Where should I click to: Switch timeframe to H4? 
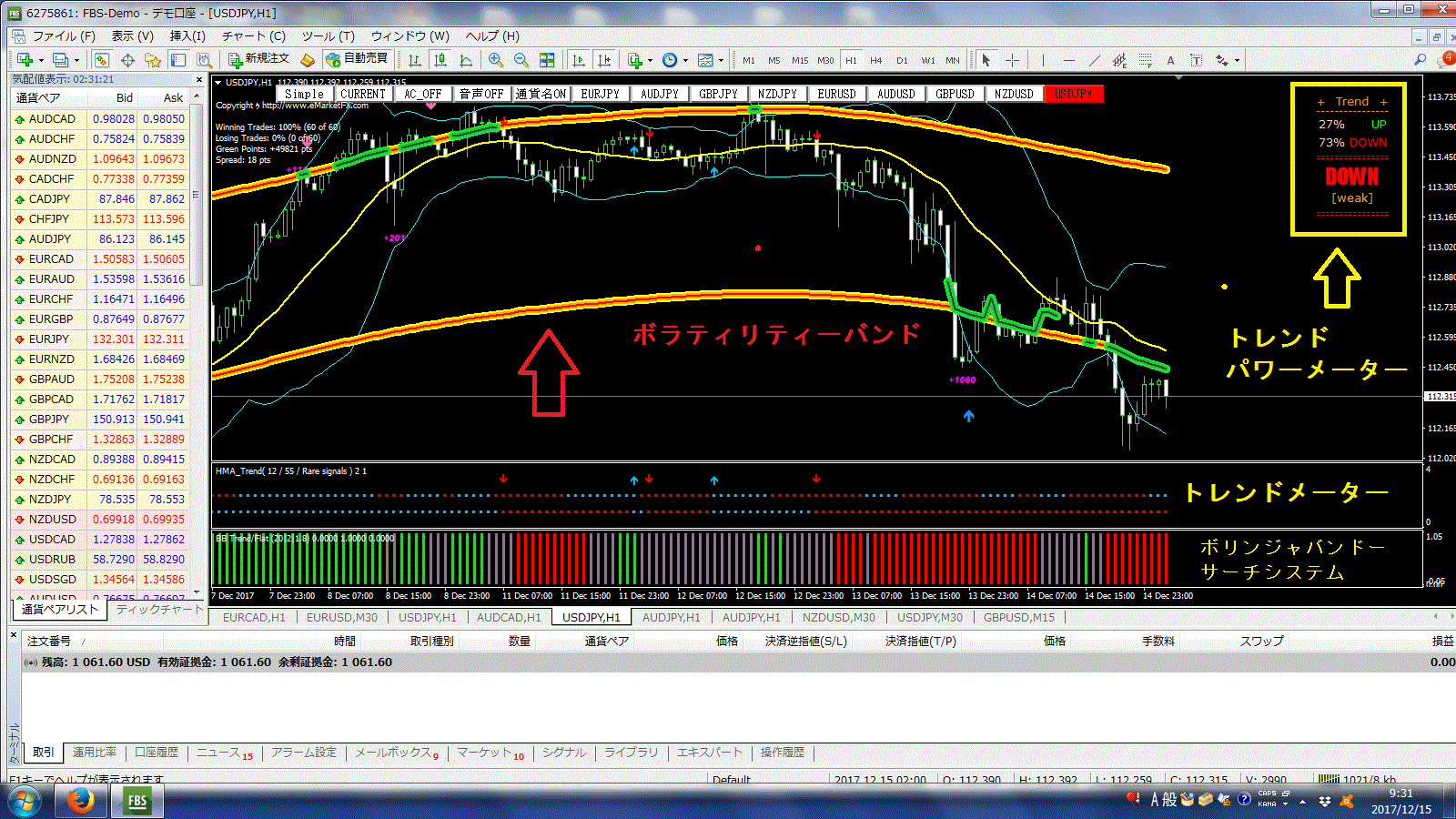(876, 60)
